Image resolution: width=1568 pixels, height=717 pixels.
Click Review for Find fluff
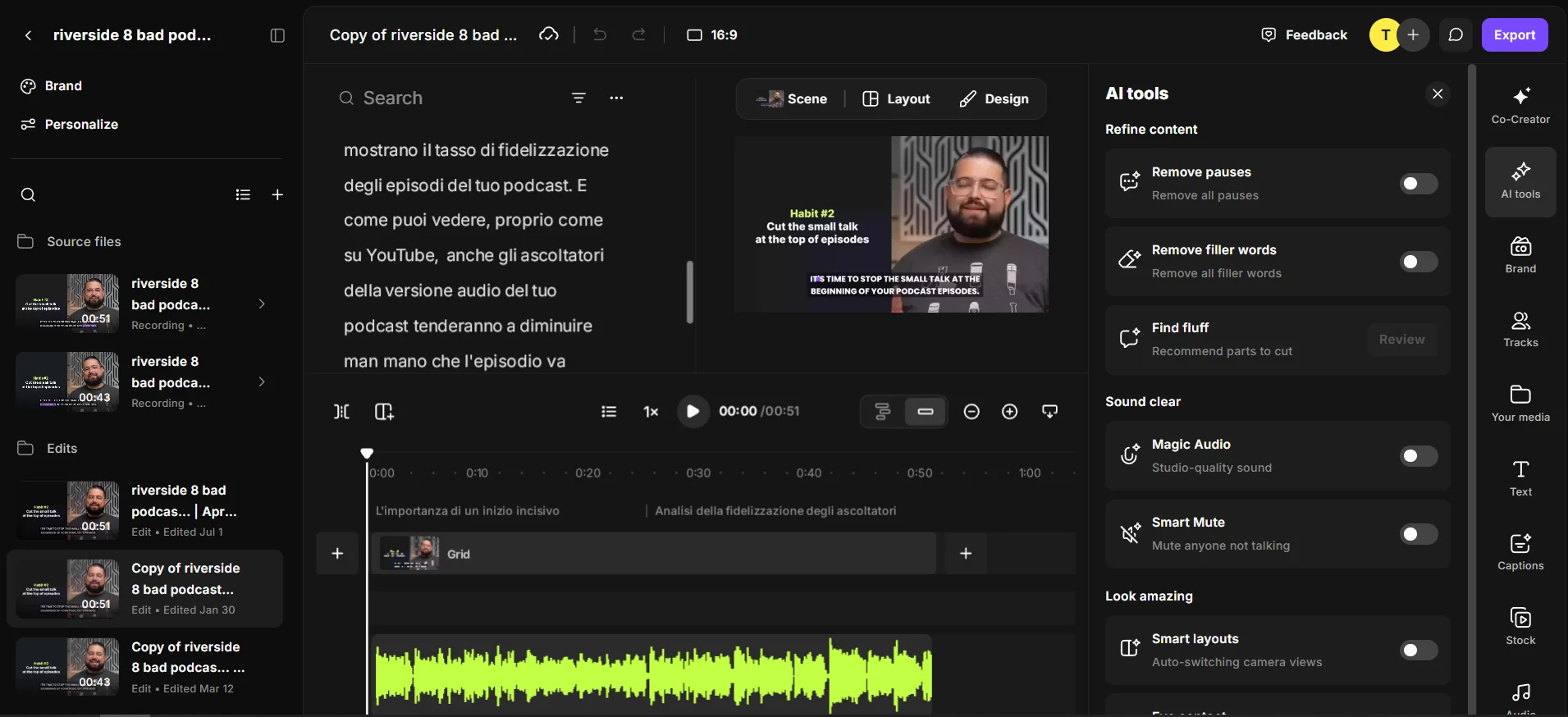click(1401, 339)
